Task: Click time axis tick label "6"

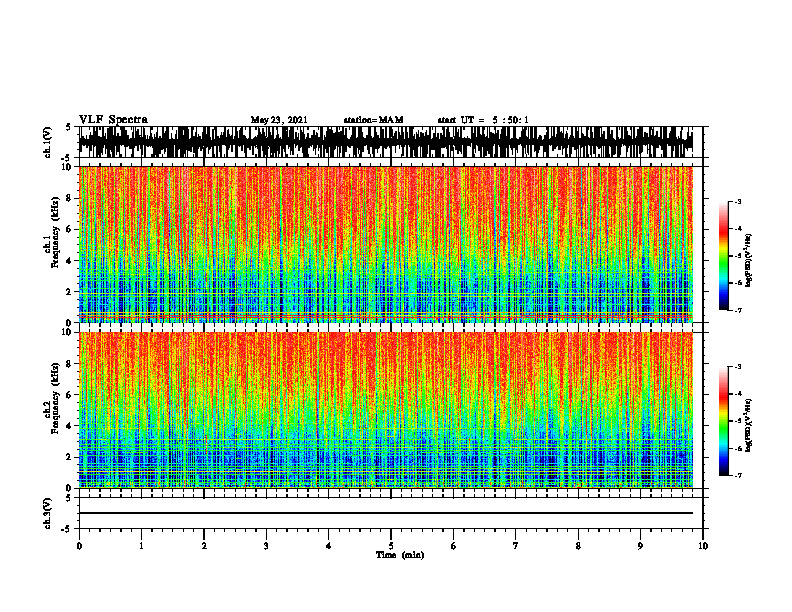Action: (x=454, y=546)
